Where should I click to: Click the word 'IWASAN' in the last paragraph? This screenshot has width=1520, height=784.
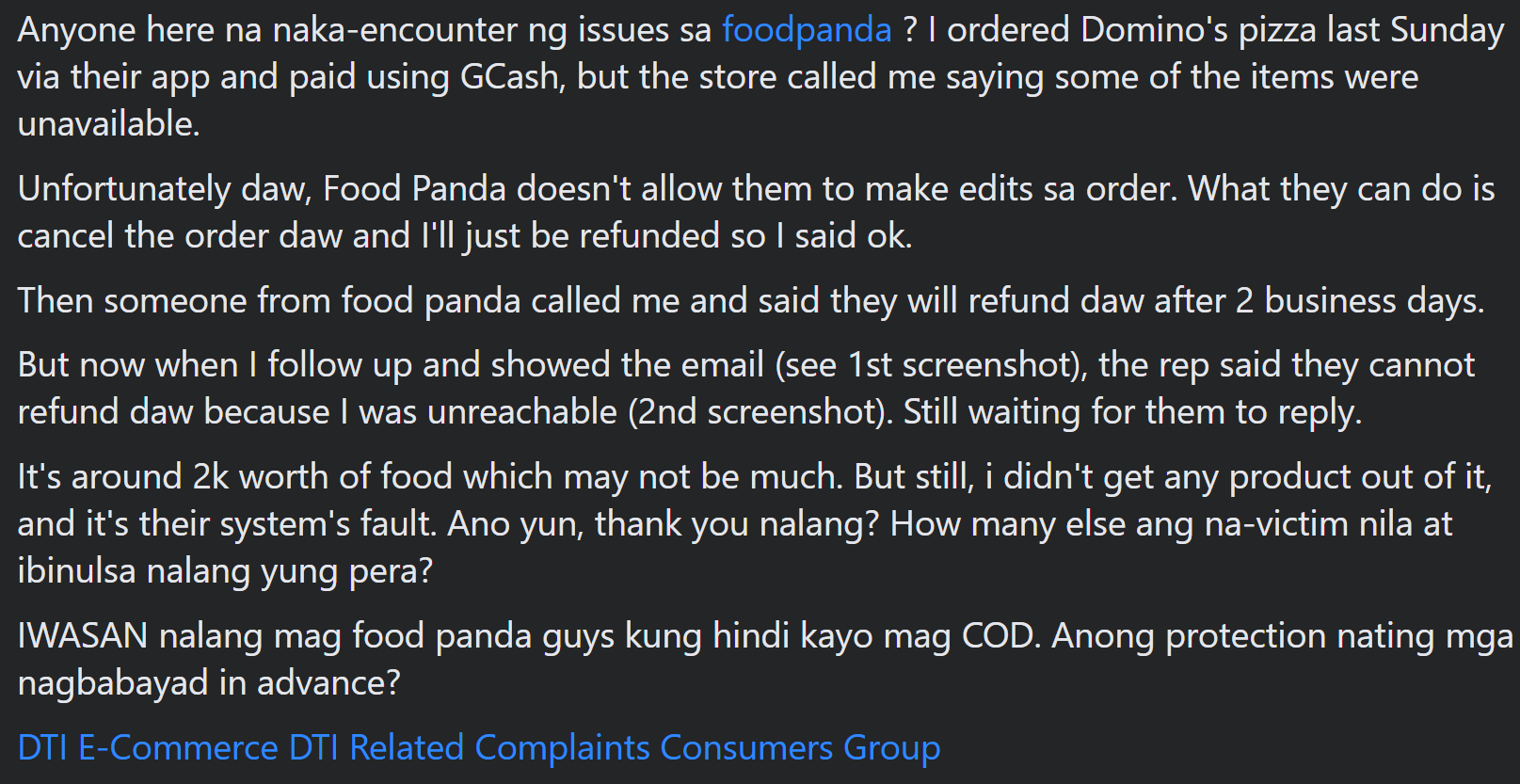click(83, 636)
